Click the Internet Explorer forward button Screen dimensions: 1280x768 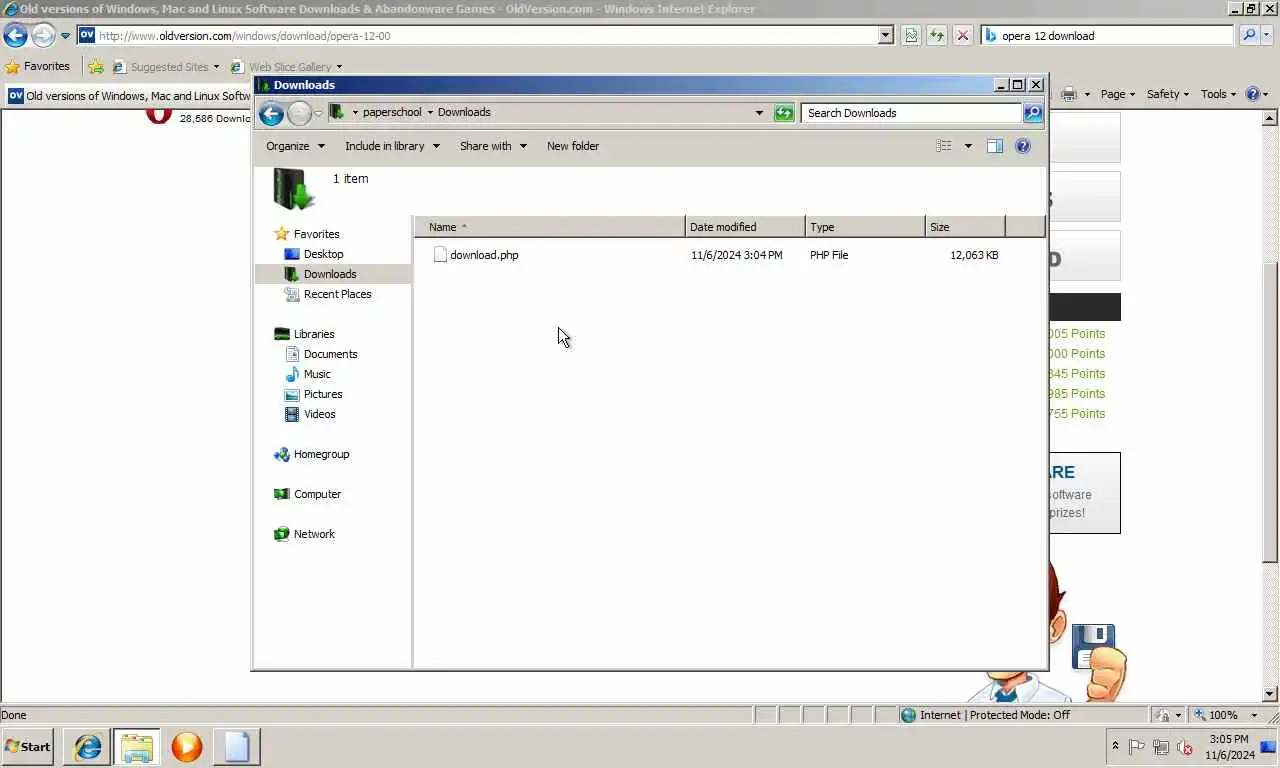[x=43, y=35]
